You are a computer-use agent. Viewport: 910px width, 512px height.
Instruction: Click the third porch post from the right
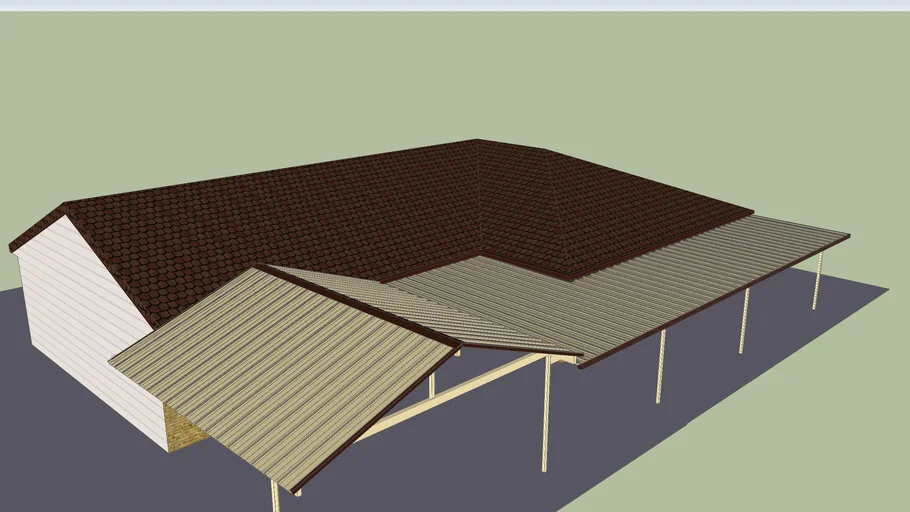coord(660,366)
